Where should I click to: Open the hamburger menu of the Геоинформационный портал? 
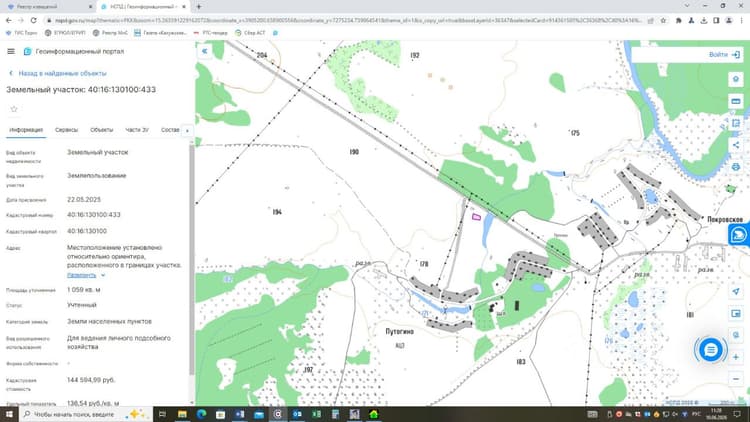[x=11, y=51]
